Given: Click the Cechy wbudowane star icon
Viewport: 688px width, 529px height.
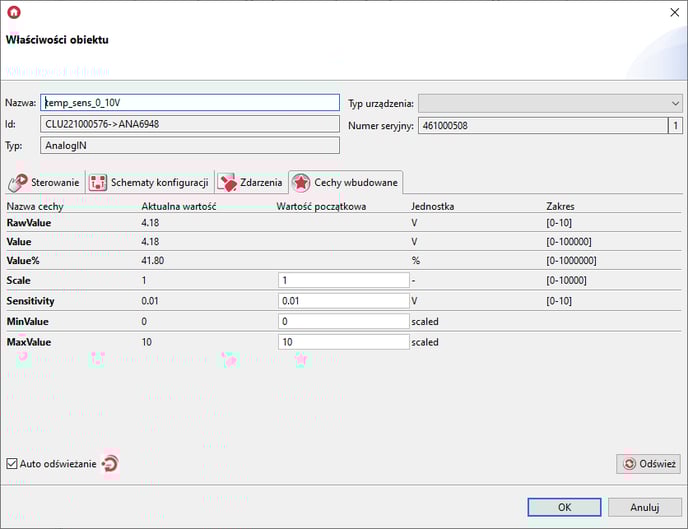Looking at the screenshot, I should point(301,182).
